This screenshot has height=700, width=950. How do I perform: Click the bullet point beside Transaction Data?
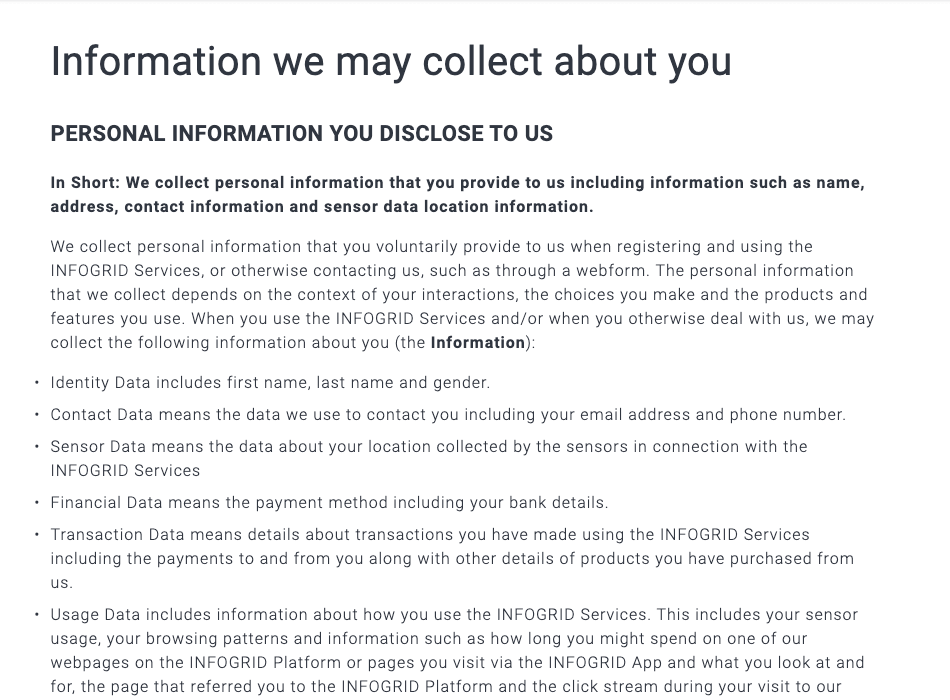[x=37, y=535]
